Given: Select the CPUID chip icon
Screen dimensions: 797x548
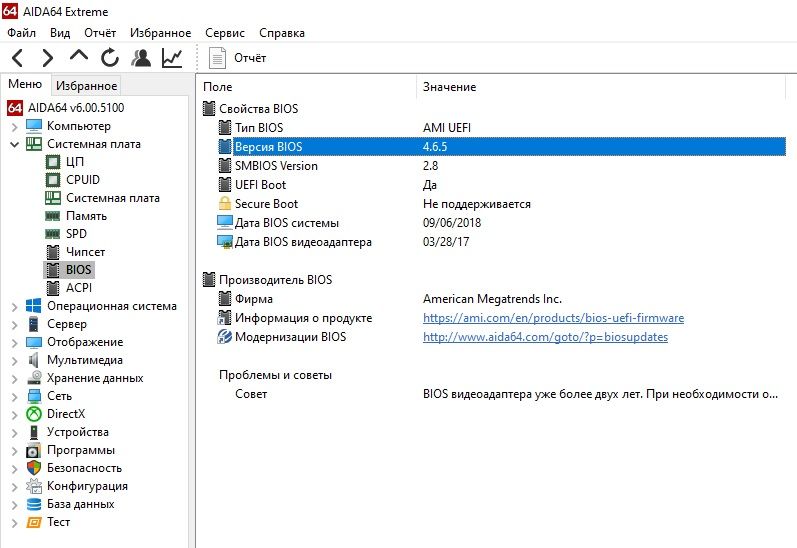Looking at the screenshot, I should pos(53,179).
